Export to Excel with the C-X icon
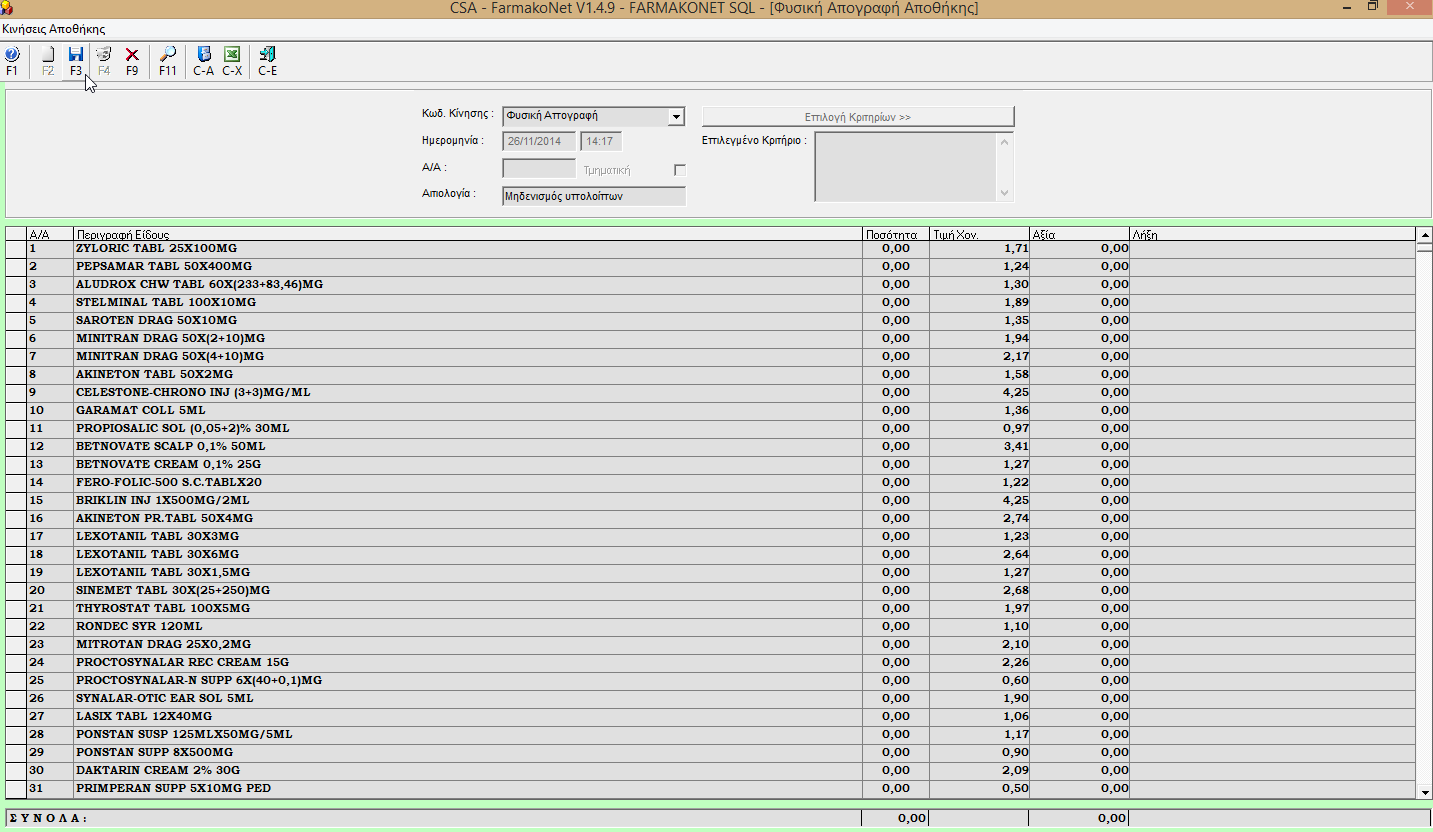Screen dimensions: 1433x832 [x=232, y=61]
